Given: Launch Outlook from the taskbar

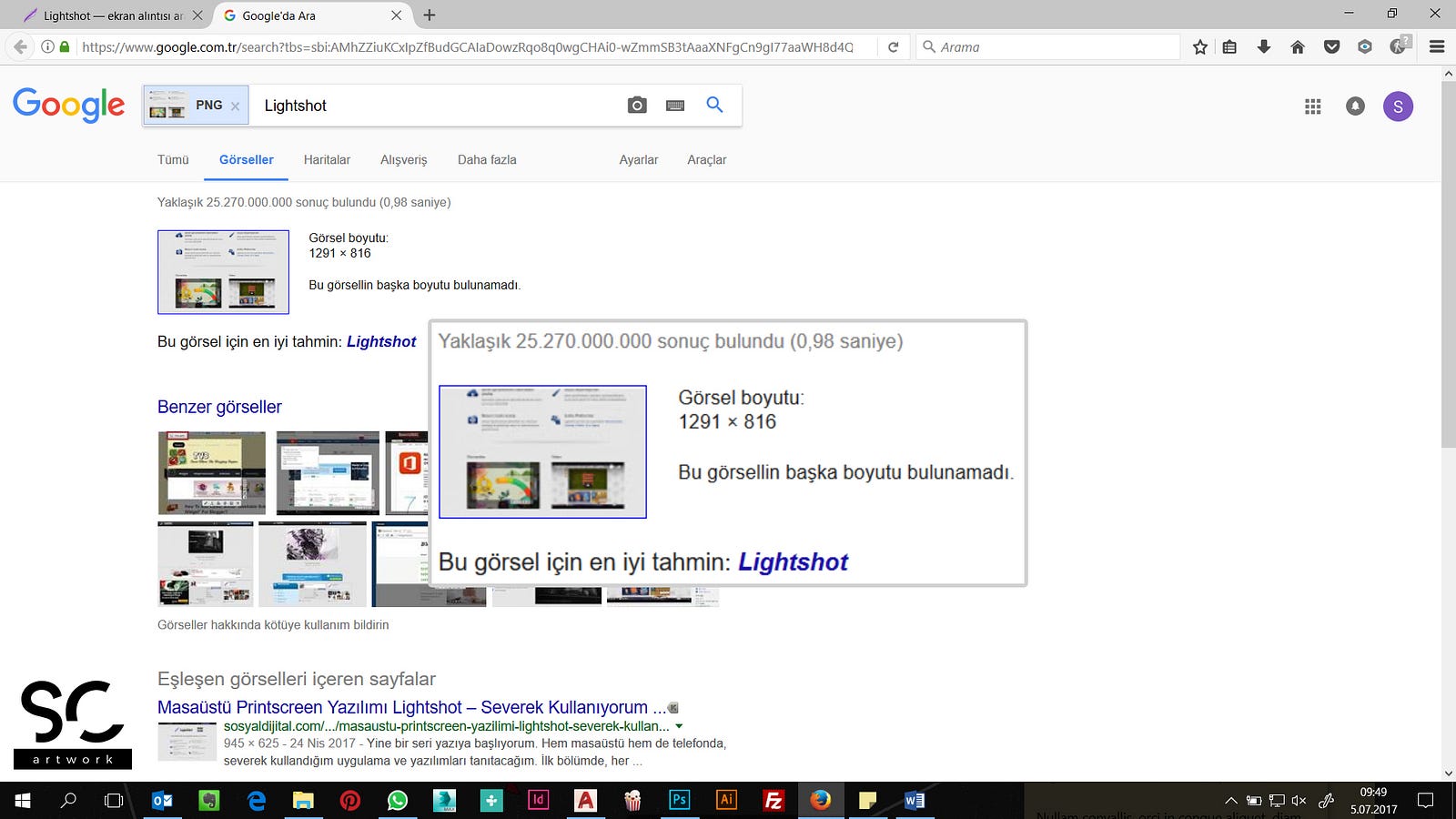Looking at the screenshot, I should 163,801.
